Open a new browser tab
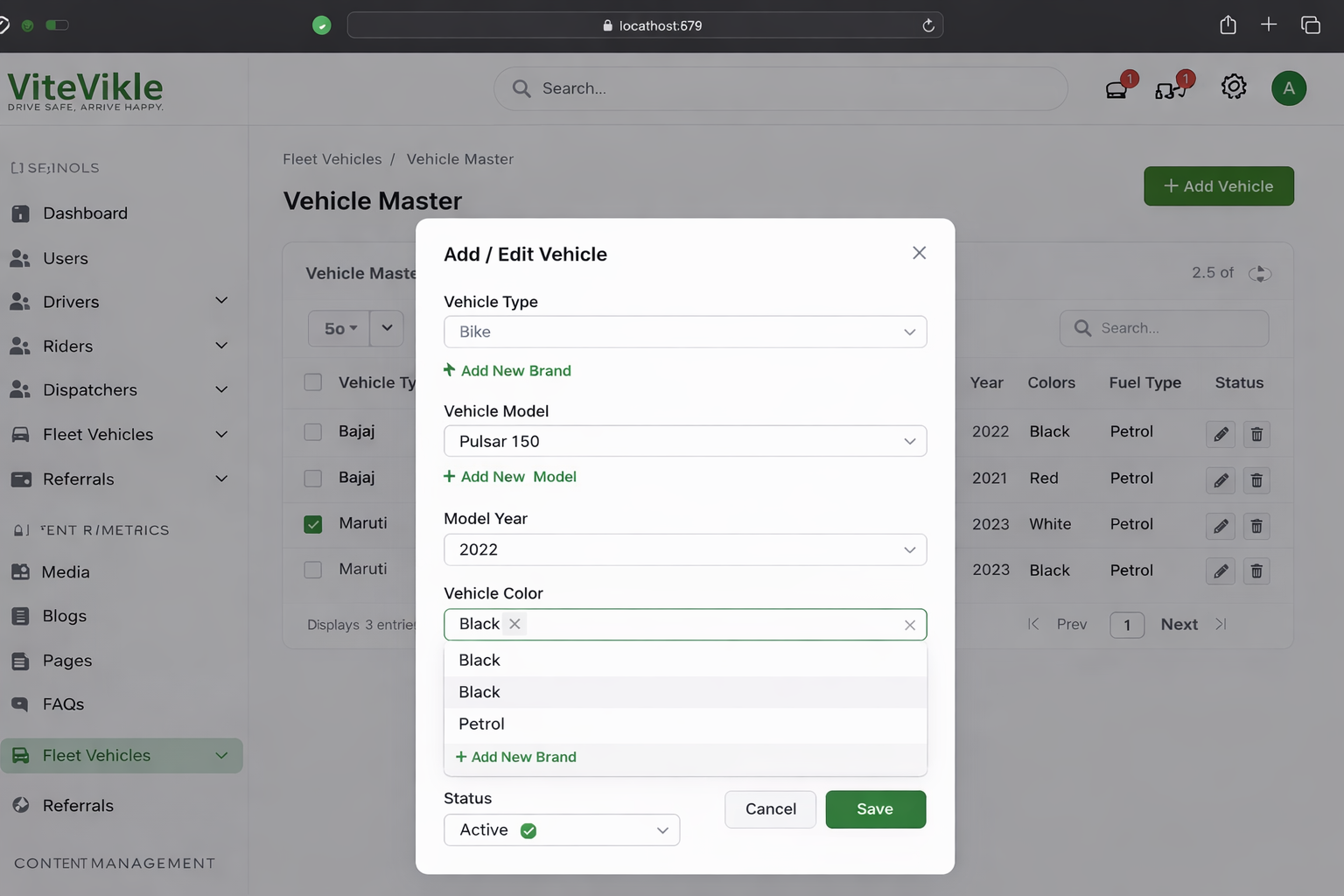The height and width of the screenshot is (896, 1344). 1269,24
